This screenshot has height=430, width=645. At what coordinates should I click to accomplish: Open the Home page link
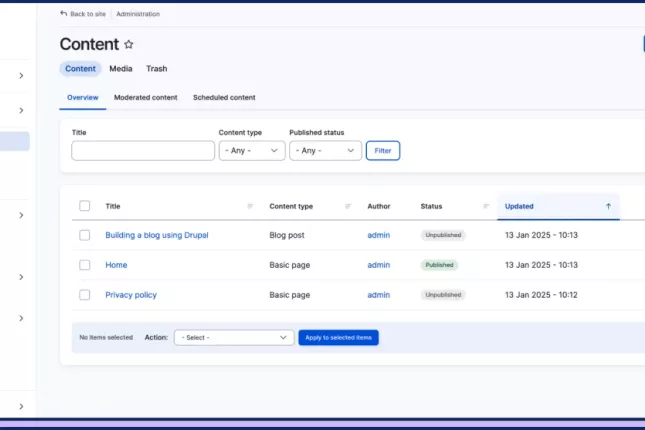click(116, 265)
